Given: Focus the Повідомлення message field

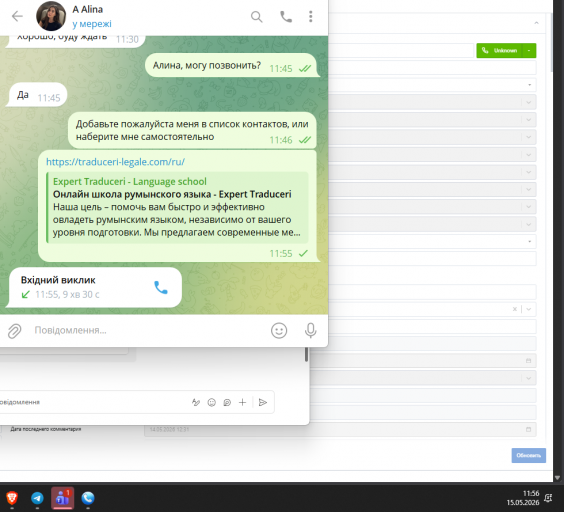Looking at the screenshot, I should (147, 330).
